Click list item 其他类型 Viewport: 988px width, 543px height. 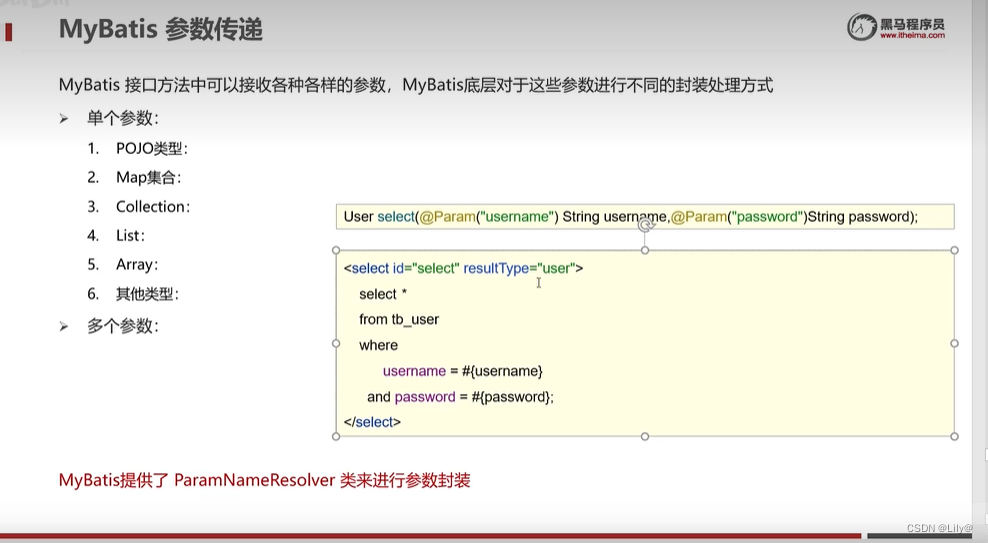point(147,294)
